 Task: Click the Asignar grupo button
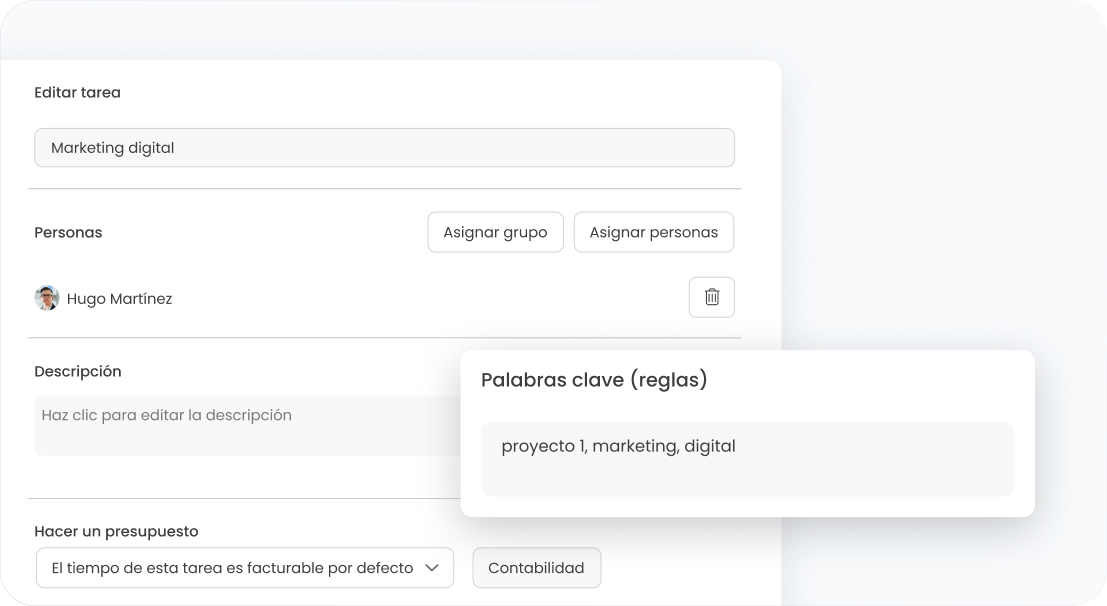(496, 232)
